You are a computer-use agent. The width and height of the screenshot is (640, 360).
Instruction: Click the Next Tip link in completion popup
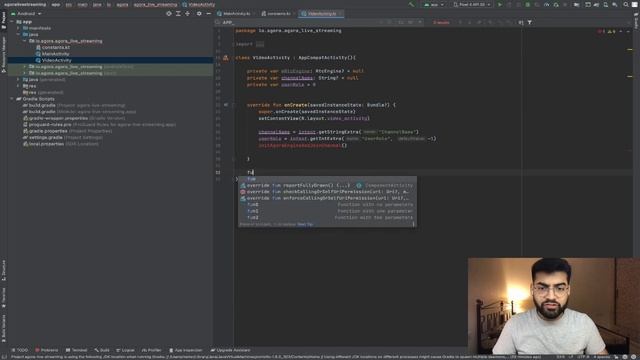305,224
